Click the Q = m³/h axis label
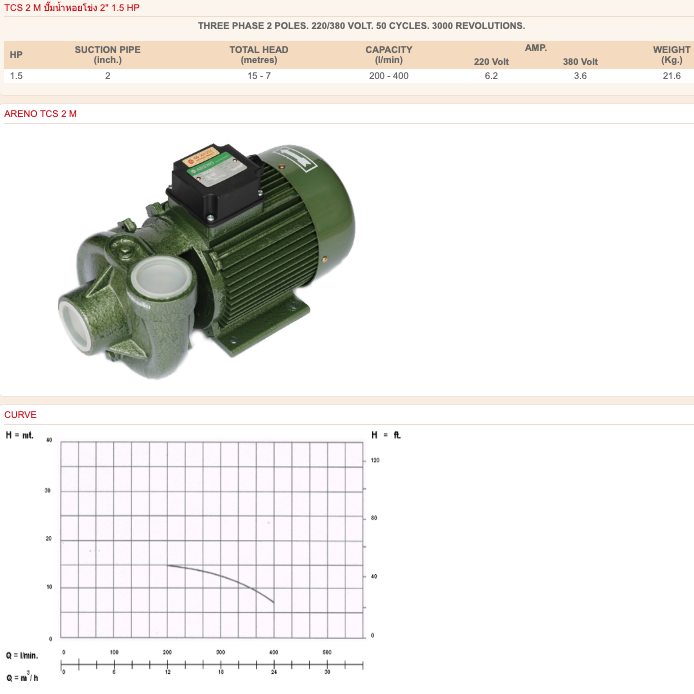Screen dimensions: 694x694 point(22,677)
